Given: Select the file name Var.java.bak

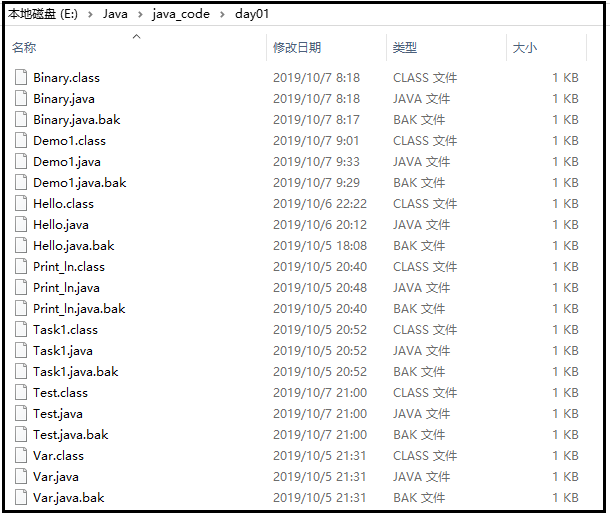Looking at the screenshot, I should click(68, 498).
